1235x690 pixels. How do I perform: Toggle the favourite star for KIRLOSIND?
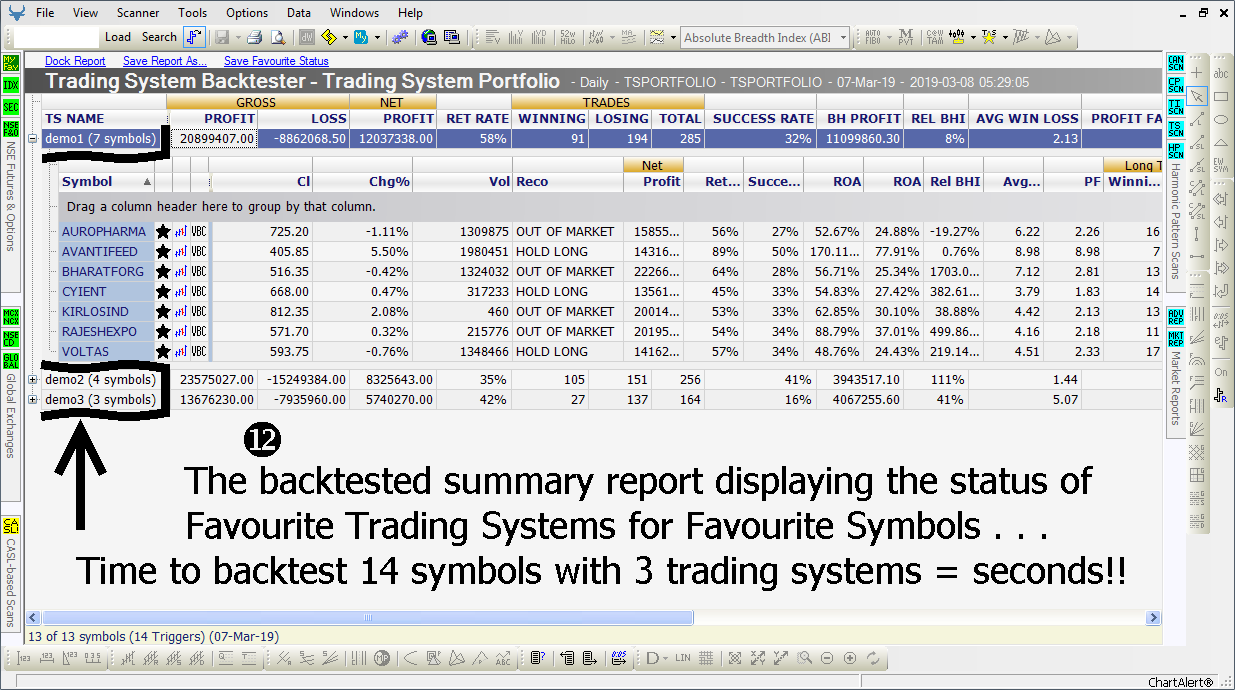point(163,311)
